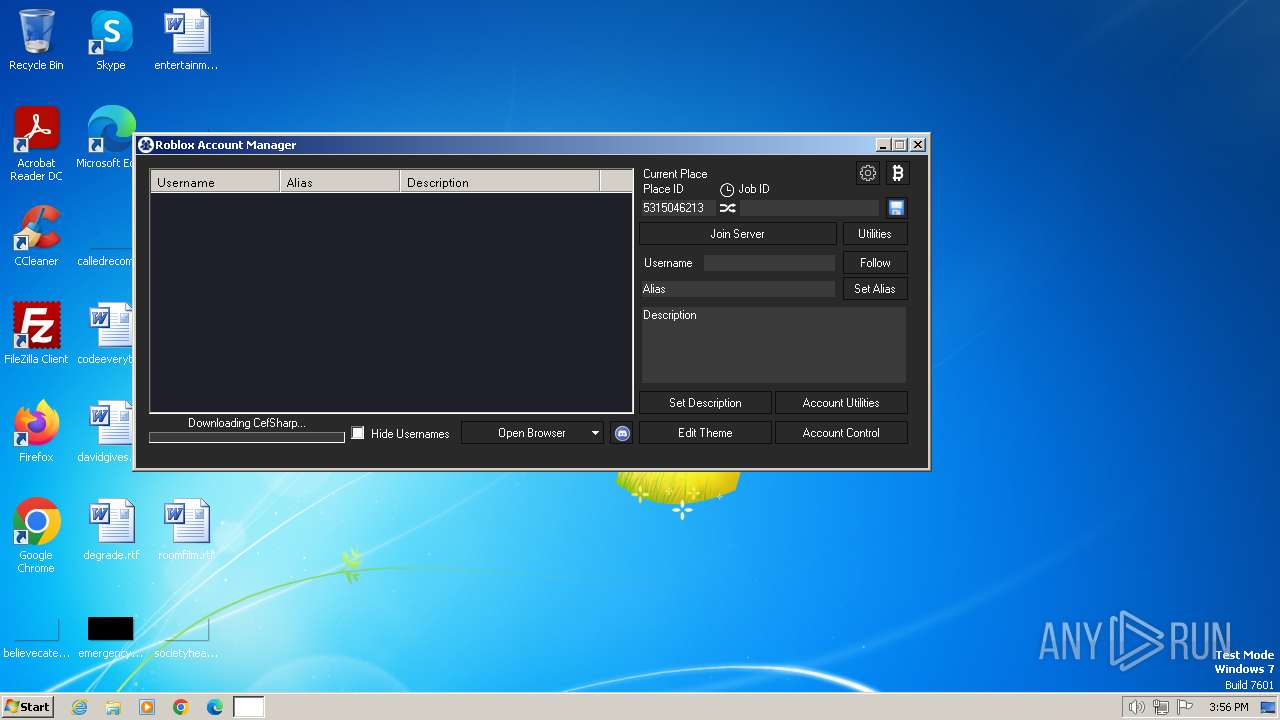The image size is (1280, 720).
Task: Open Windows Explorer folder from the taskbar
Action: click(x=113, y=707)
